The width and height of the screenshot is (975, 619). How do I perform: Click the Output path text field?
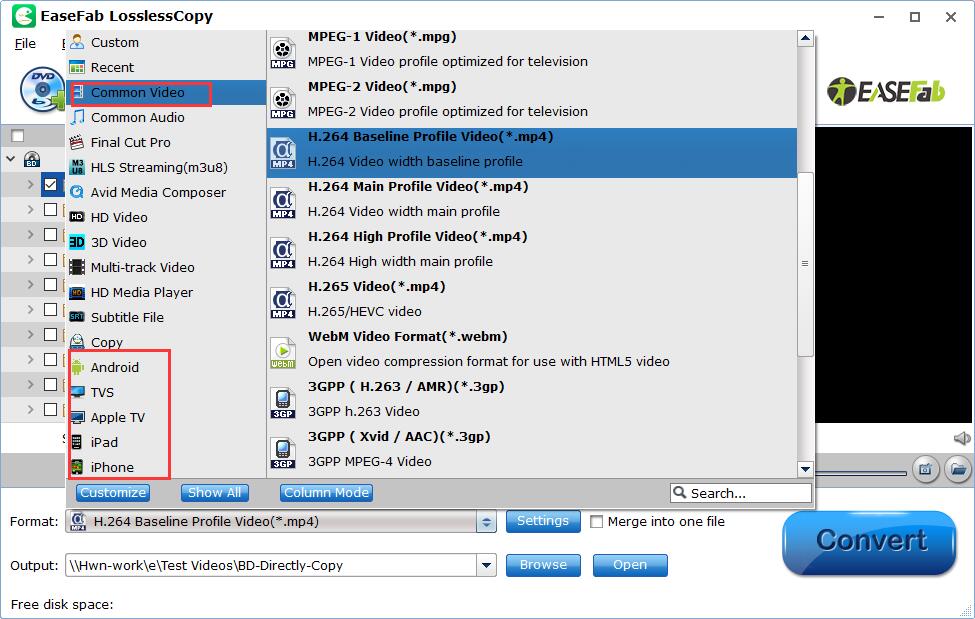(x=271, y=565)
